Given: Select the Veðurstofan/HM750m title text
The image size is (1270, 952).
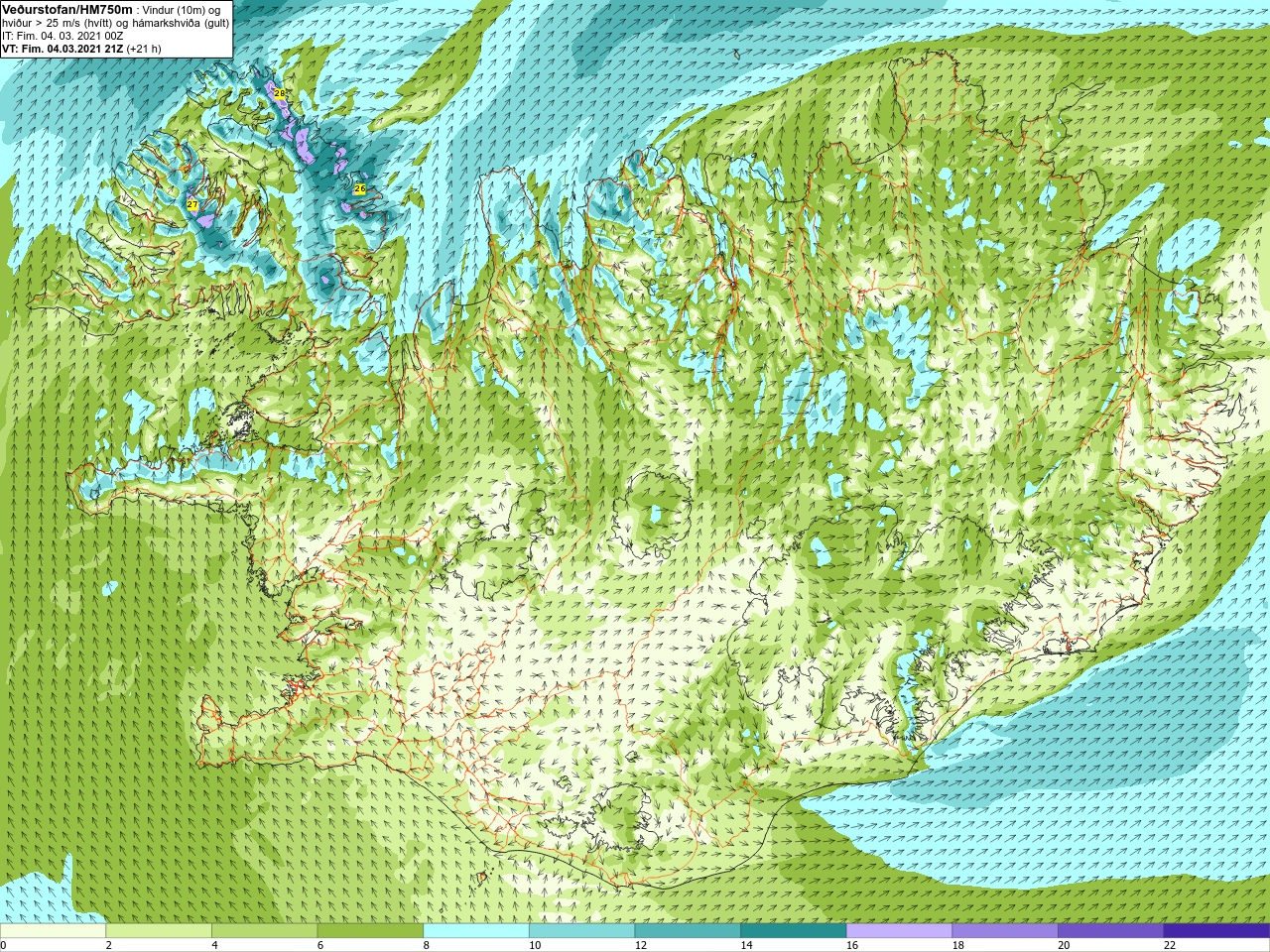Looking at the screenshot, I should [67, 9].
